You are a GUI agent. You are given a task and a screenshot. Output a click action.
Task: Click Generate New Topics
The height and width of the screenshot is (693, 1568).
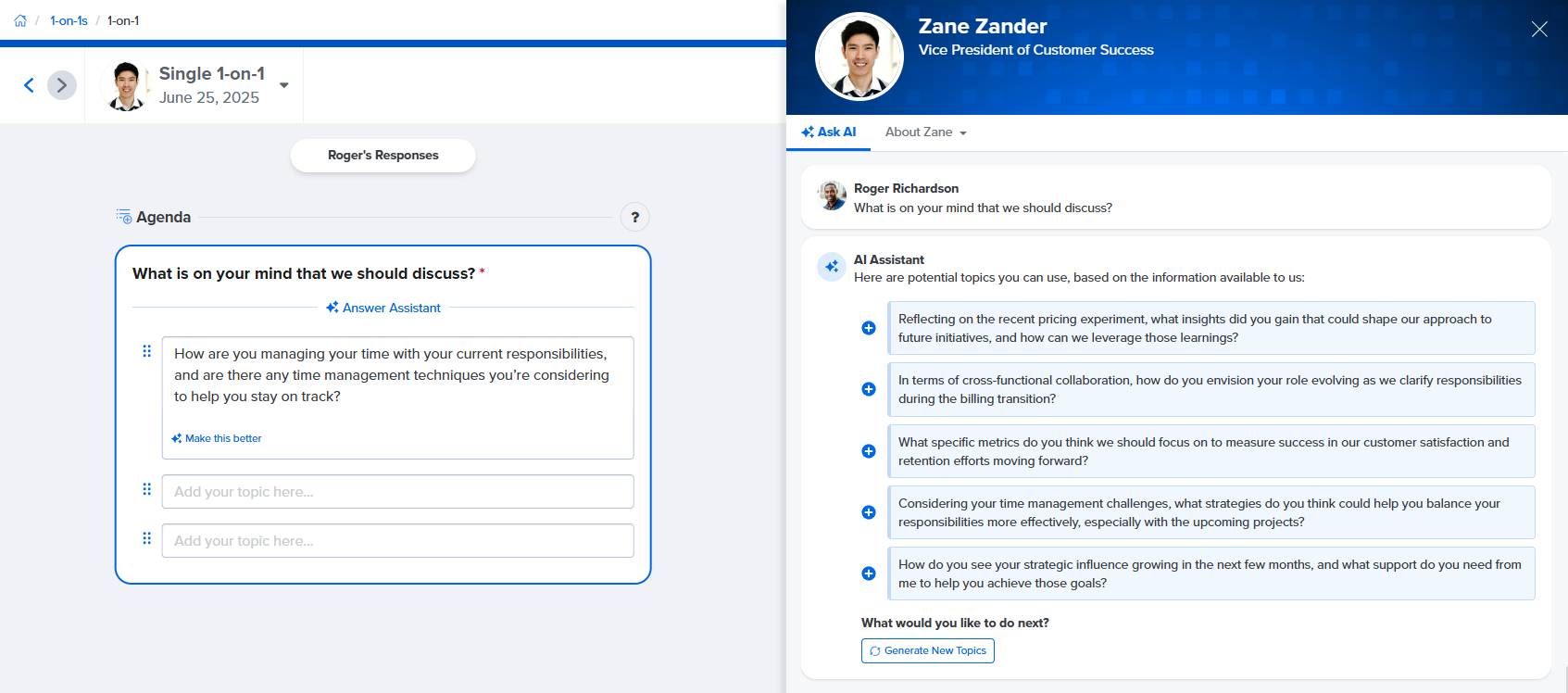point(928,651)
